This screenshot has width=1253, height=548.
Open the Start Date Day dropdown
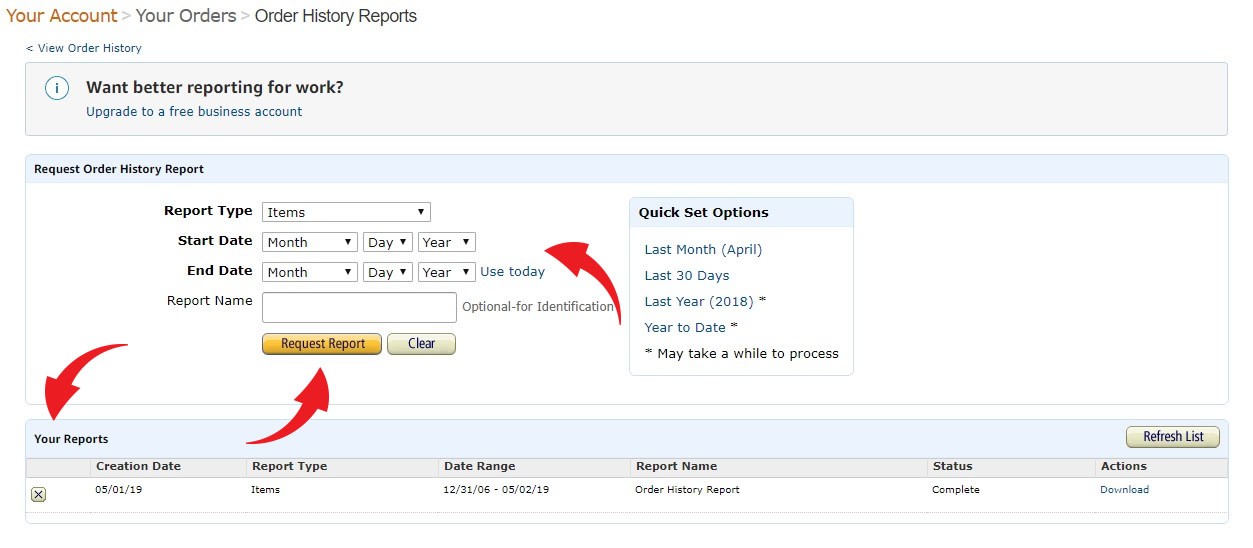(388, 242)
